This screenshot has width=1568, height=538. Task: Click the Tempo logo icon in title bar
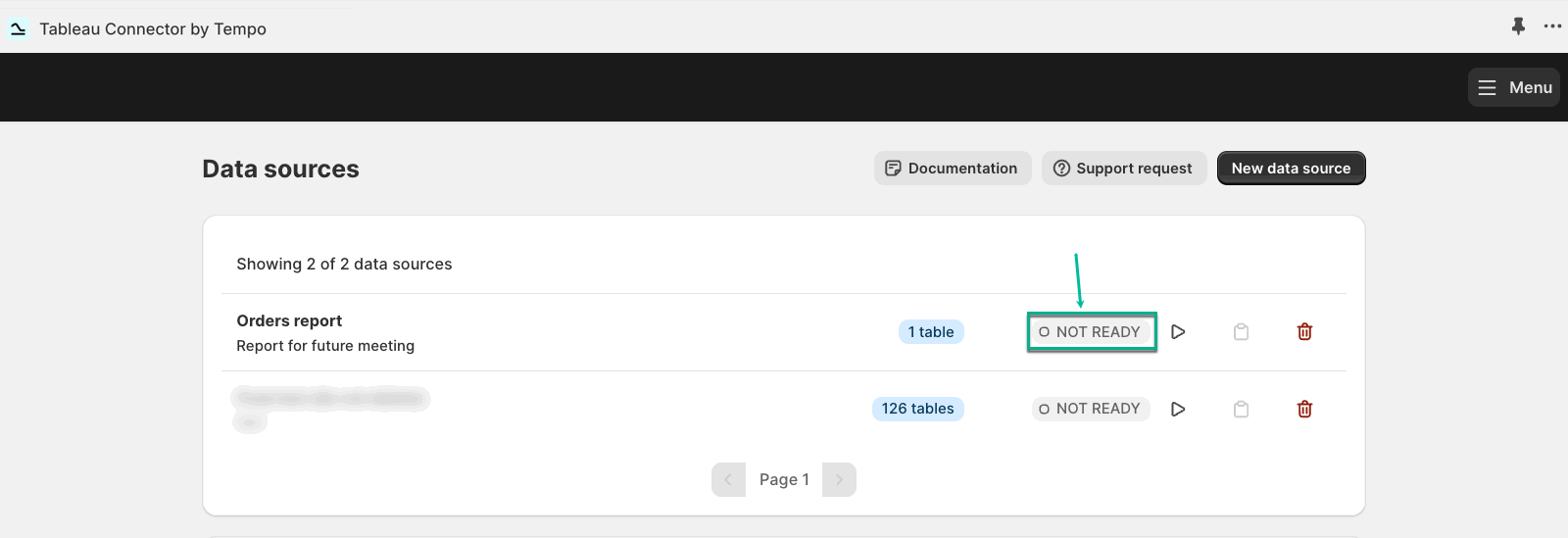click(x=18, y=29)
